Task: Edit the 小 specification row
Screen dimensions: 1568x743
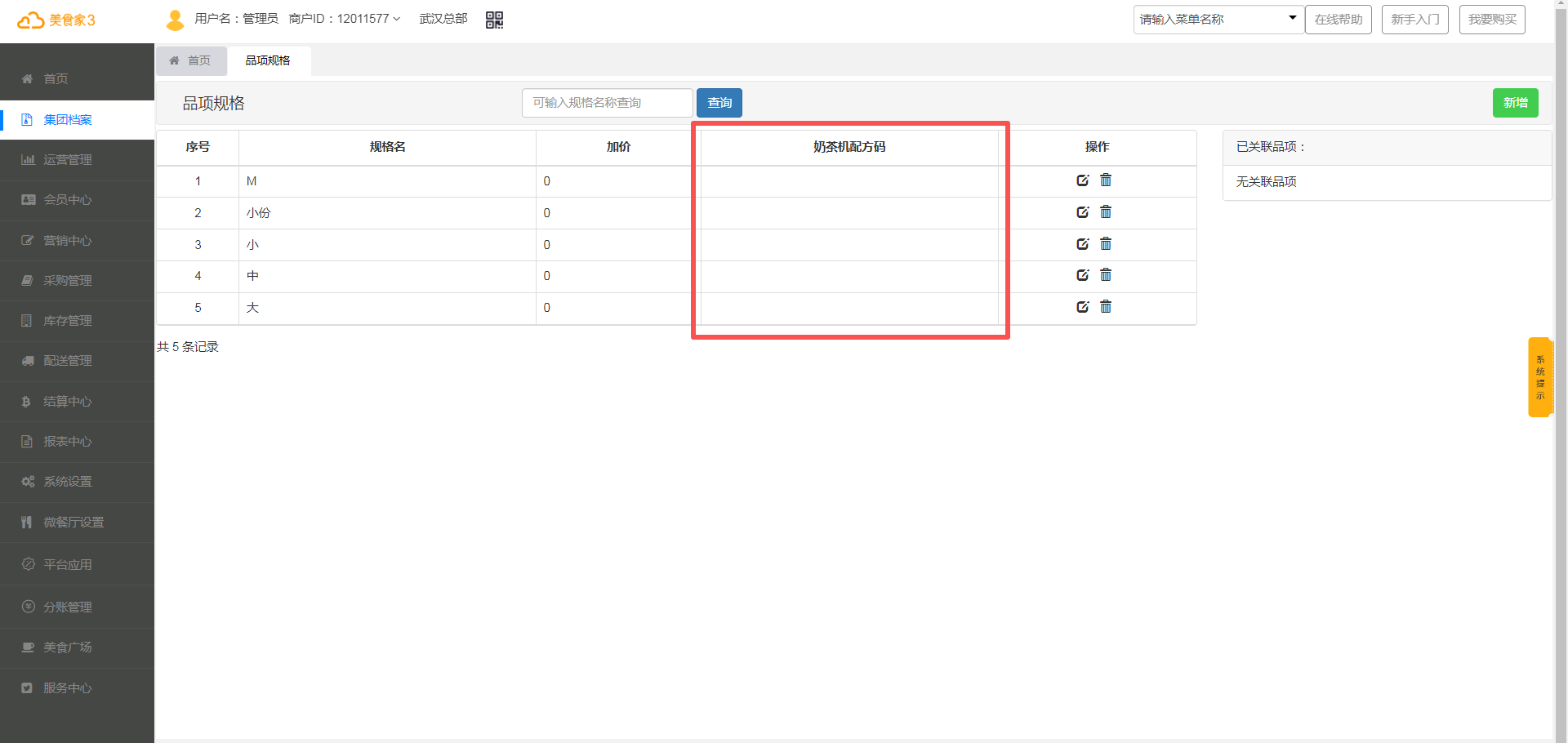Action: click(1082, 244)
